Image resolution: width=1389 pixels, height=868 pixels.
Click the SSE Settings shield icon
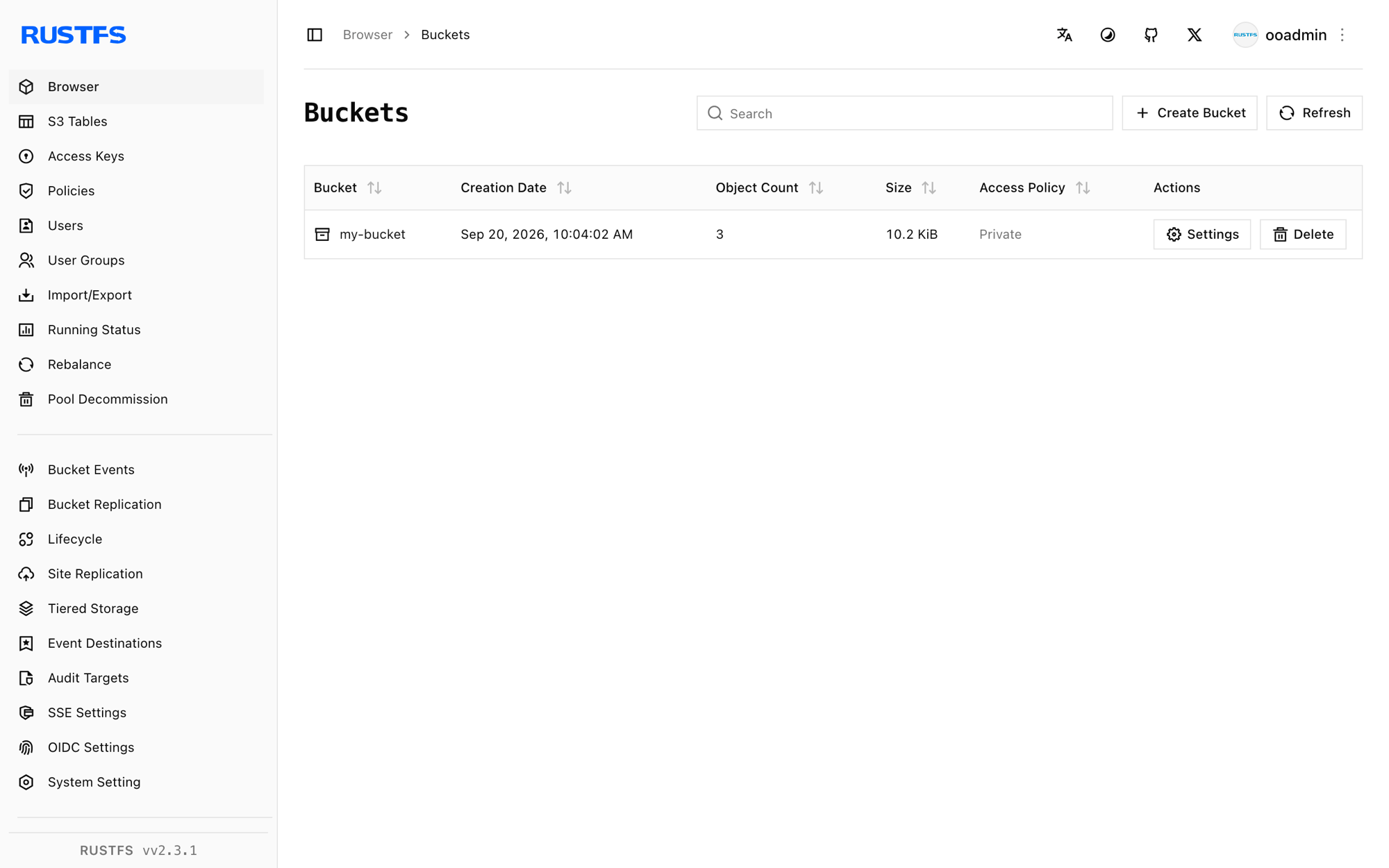click(x=26, y=713)
